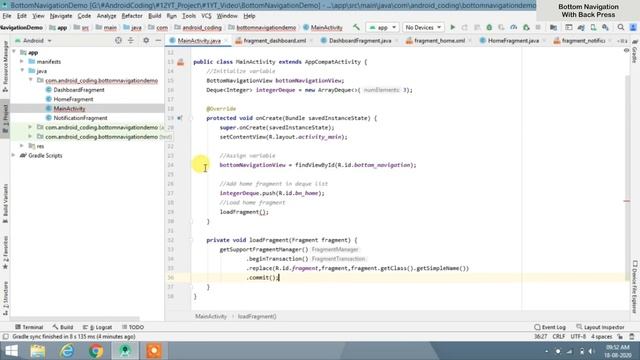Click the inspection eye icon atop the editor
Viewport: 640px width, 360px height.
[626, 51]
